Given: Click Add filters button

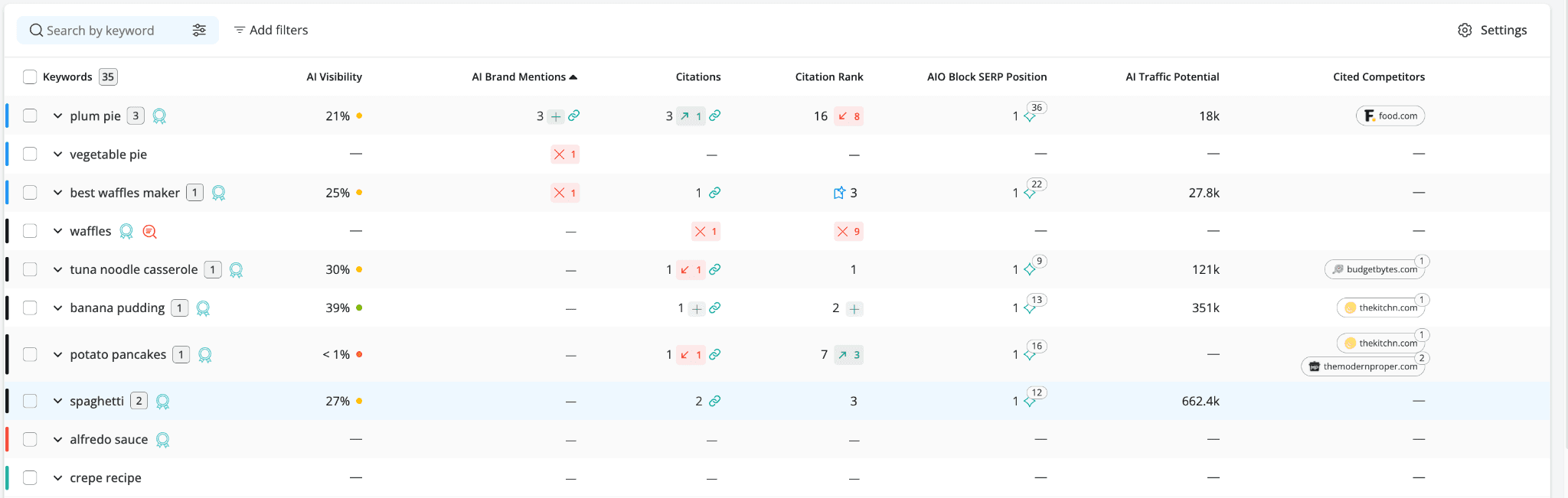Looking at the screenshot, I should [271, 30].
